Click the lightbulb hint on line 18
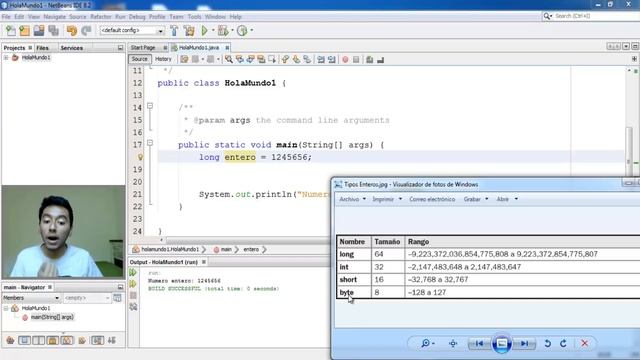 tap(140, 157)
